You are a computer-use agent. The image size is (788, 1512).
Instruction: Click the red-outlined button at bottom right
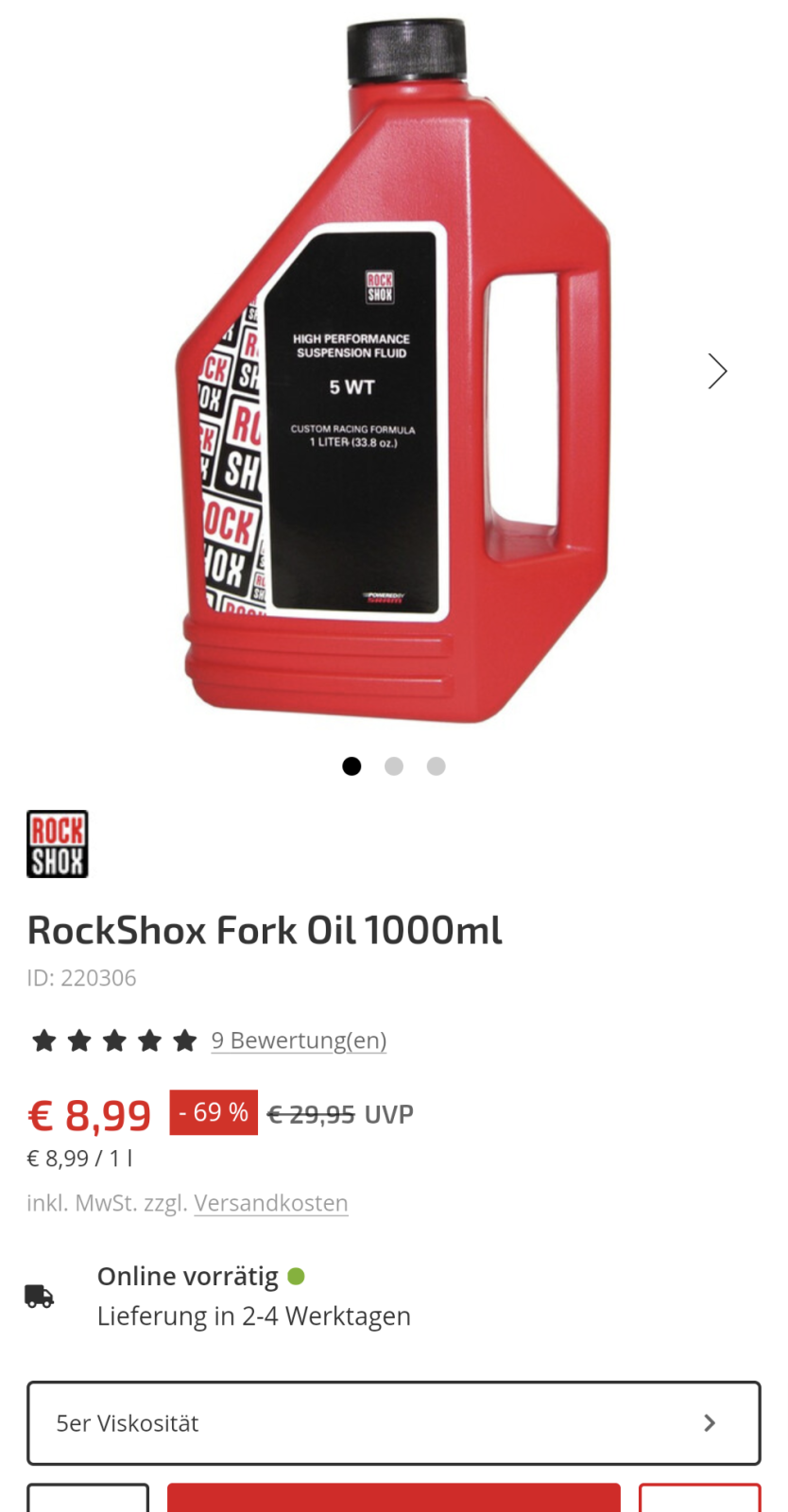tap(700, 1498)
